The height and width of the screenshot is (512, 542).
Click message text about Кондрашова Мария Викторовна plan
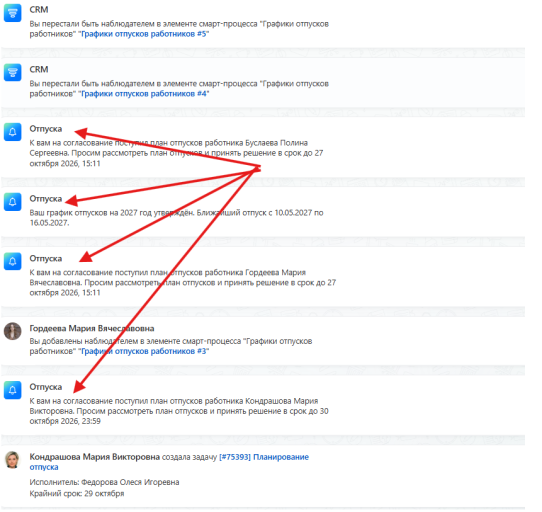pos(179,411)
